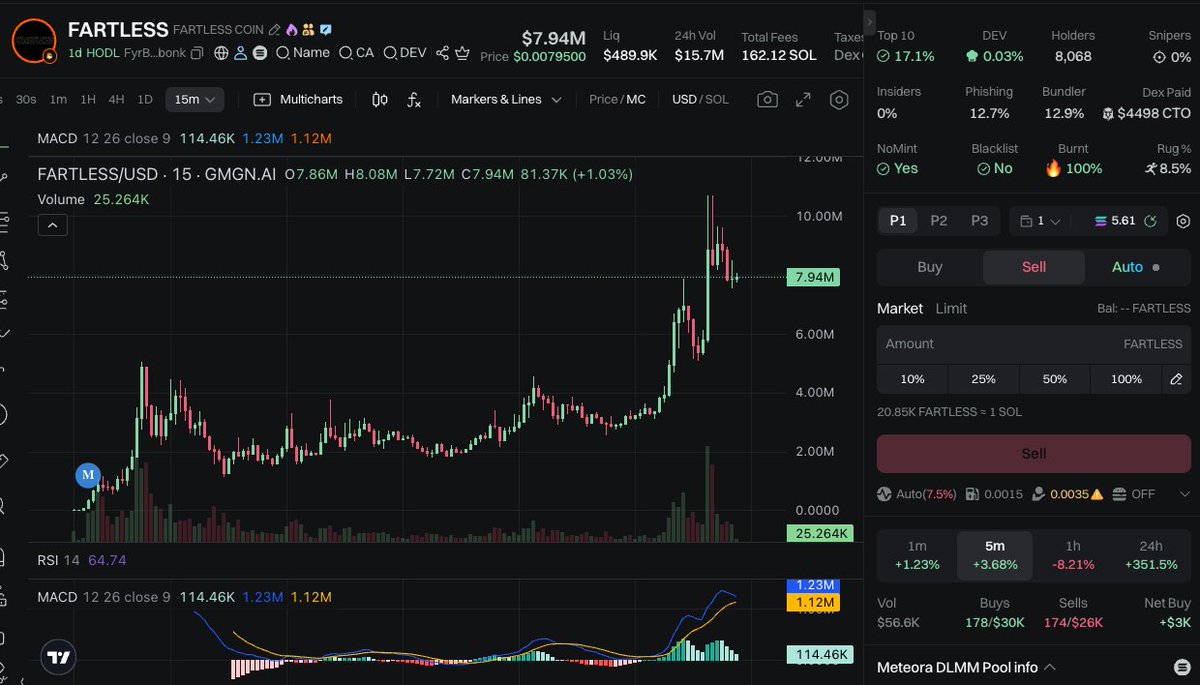Toggle between USD and SOL currency
Screen dimensions: 1200x685
(x=700, y=99)
